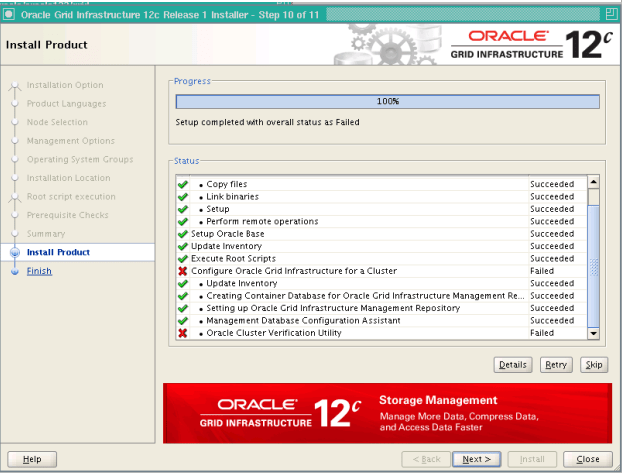This screenshot has width=622, height=473.
Task: Click the Retry button
Action: (556, 365)
